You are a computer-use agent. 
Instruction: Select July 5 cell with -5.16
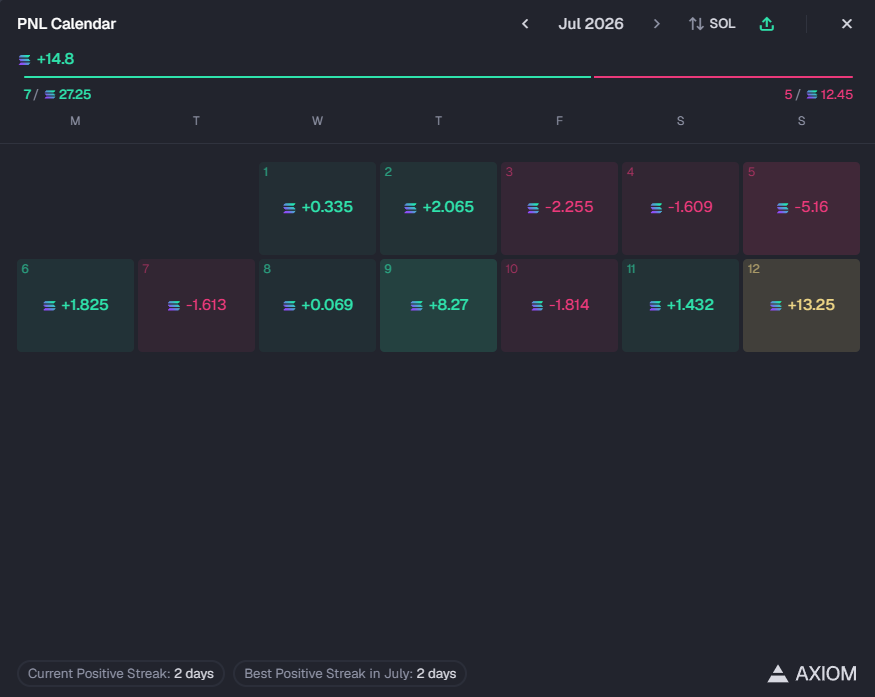coord(801,208)
